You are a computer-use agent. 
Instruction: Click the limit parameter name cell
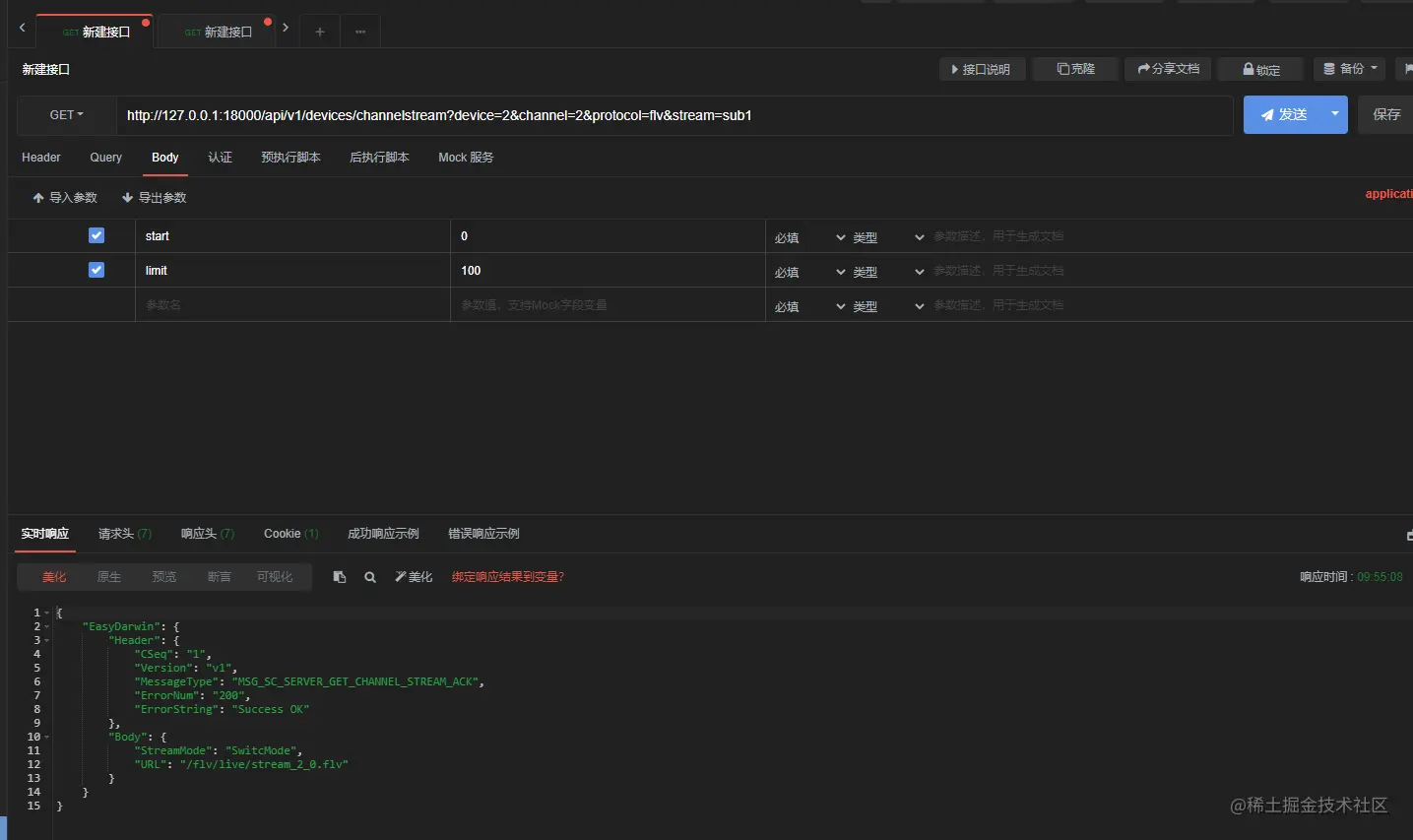[292, 271]
